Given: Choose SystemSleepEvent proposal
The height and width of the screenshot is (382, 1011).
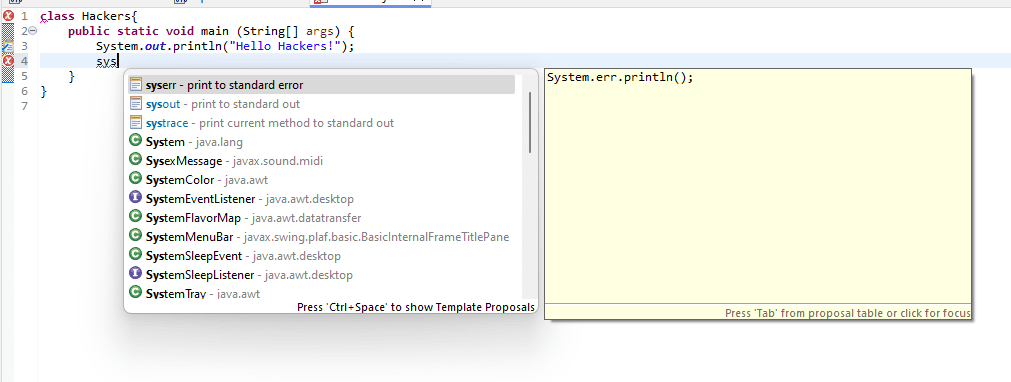Looking at the screenshot, I should coord(322,256).
